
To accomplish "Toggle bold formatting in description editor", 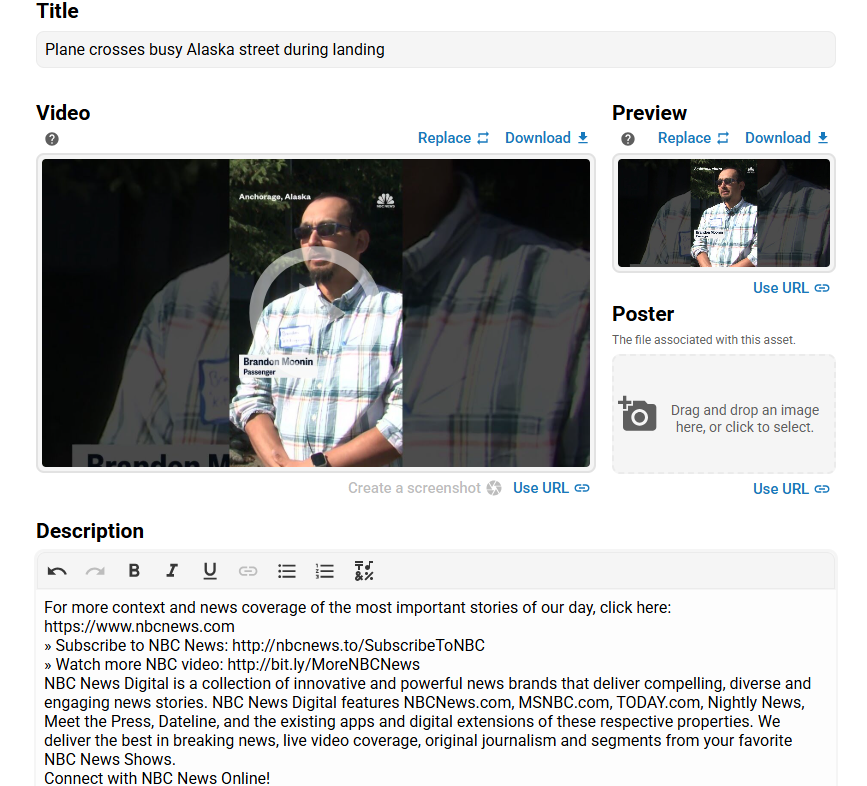I will [x=134, y=571].
